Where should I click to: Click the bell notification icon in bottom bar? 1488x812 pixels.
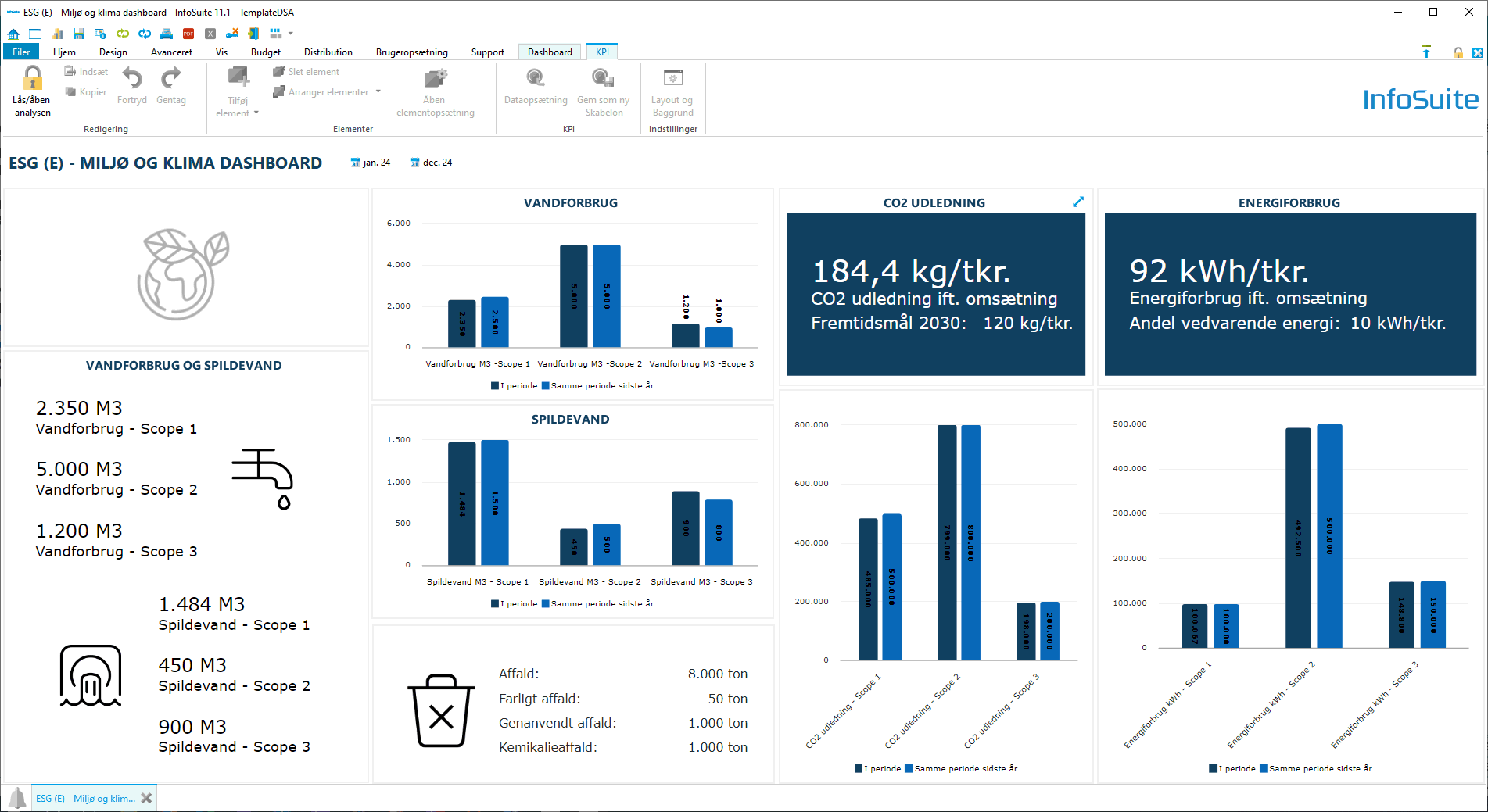[x=17, y=798]
